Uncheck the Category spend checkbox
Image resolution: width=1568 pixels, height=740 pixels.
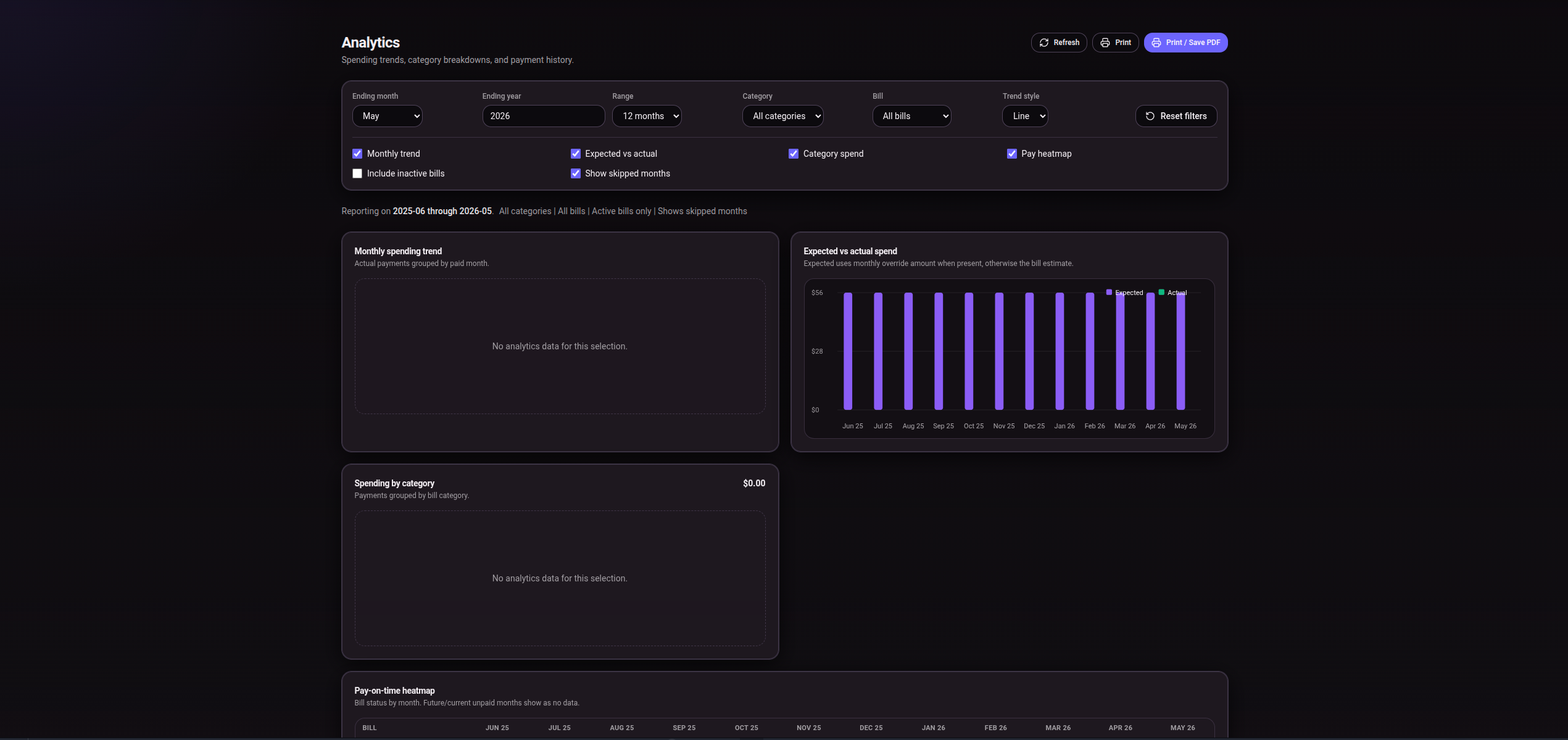click(794, 154)
